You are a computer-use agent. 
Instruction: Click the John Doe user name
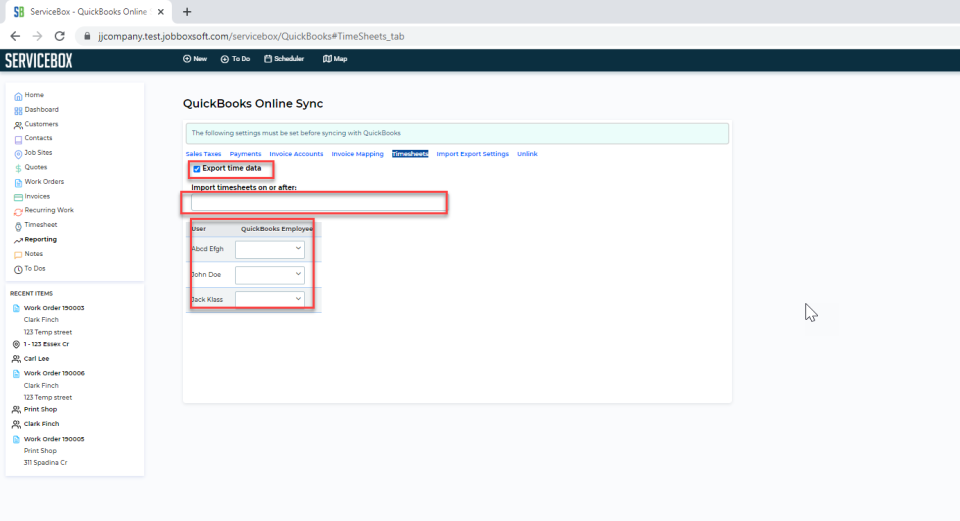coord(206,275)
